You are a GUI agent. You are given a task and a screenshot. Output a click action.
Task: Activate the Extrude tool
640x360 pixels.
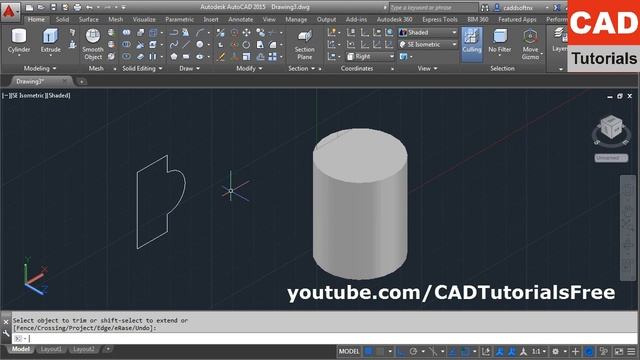[x=50, y=41]
